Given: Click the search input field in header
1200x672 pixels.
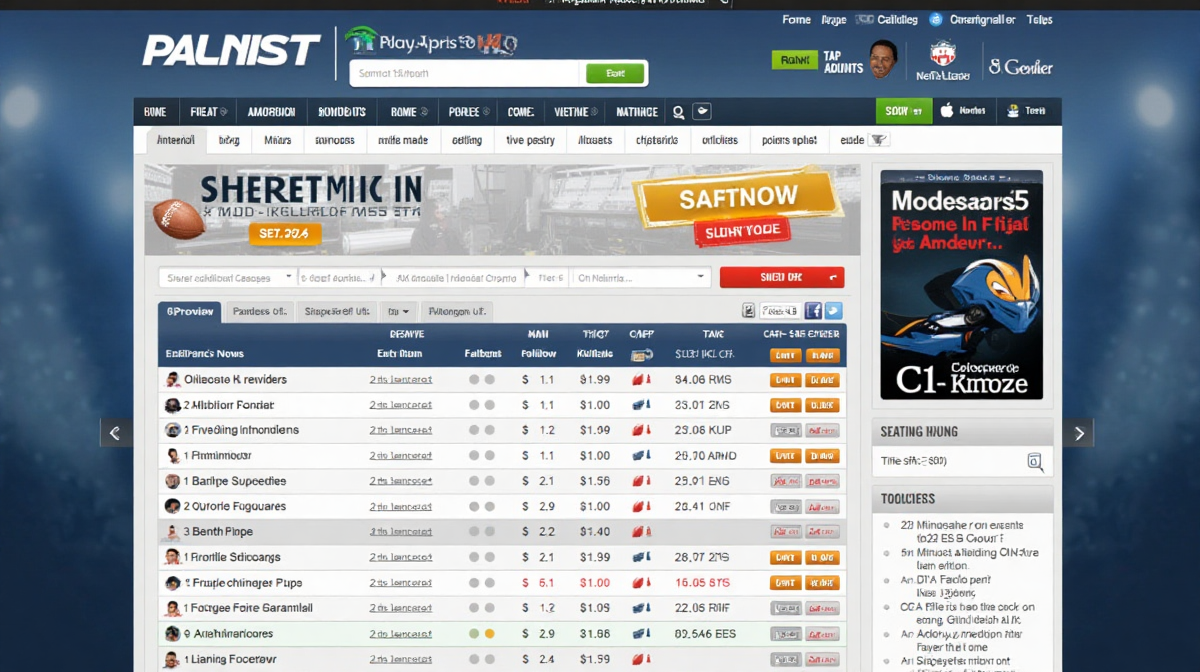Looking at the screenshot, I should [465, 73].
